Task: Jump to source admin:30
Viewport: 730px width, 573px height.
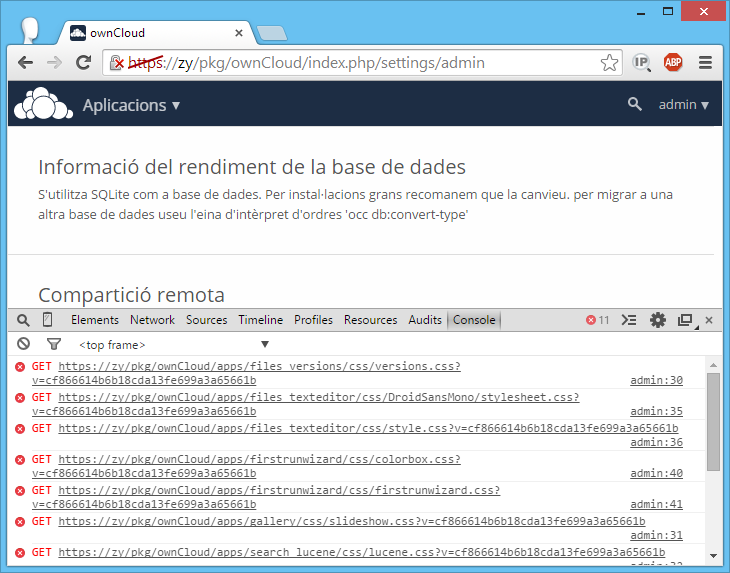Action: click(x=656, y=380)
